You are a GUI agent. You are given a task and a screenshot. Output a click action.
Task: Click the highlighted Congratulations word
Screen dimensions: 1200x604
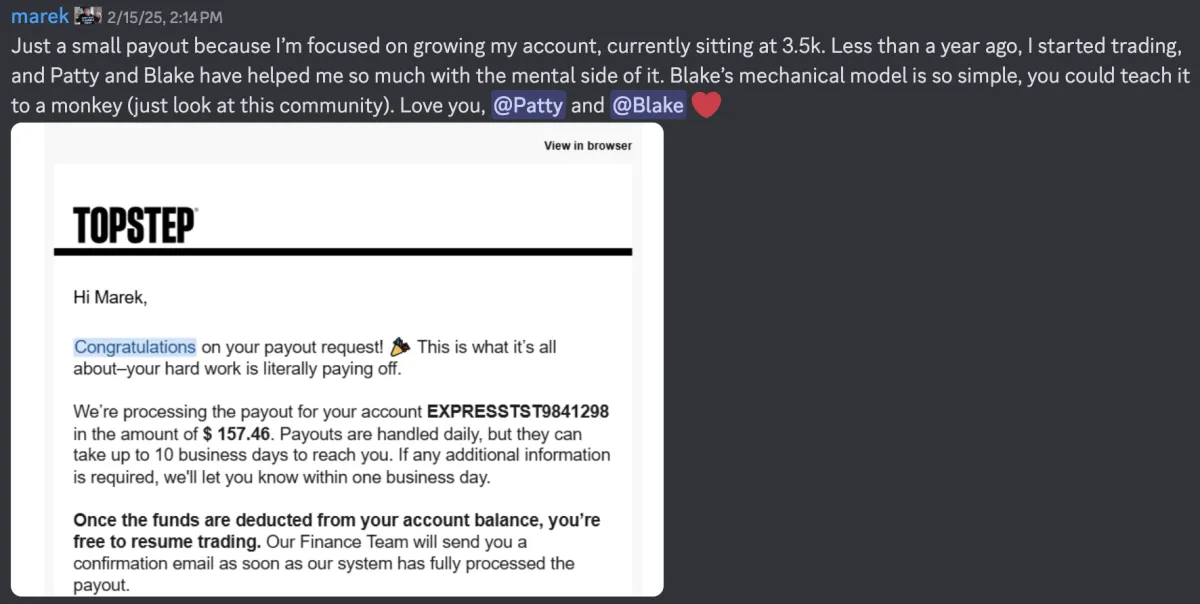(x=135, y=347)
